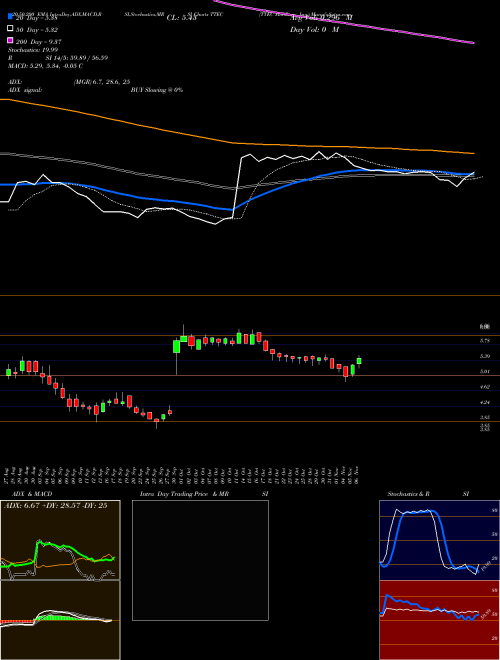Click the 5.78 price axis label
The image size is (500, 660).
coord(484,341)
